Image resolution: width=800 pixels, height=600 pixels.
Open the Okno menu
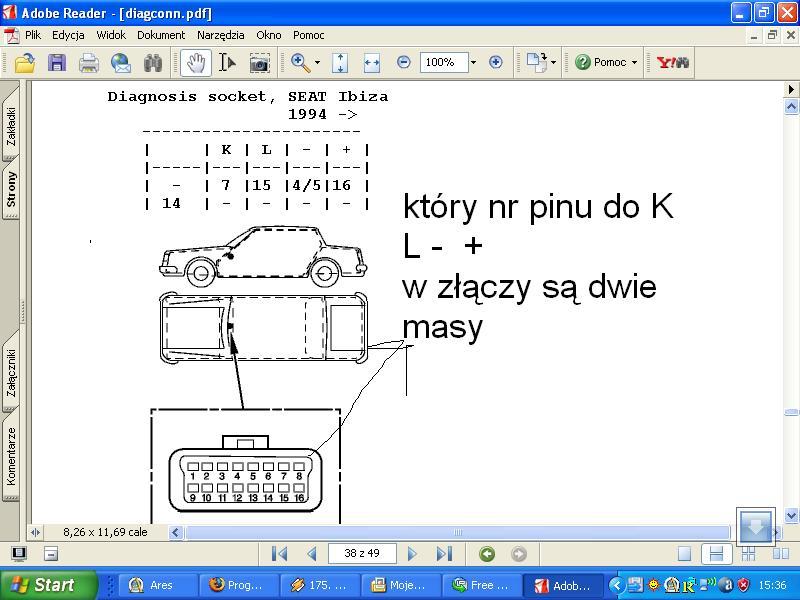pos(268,35)
